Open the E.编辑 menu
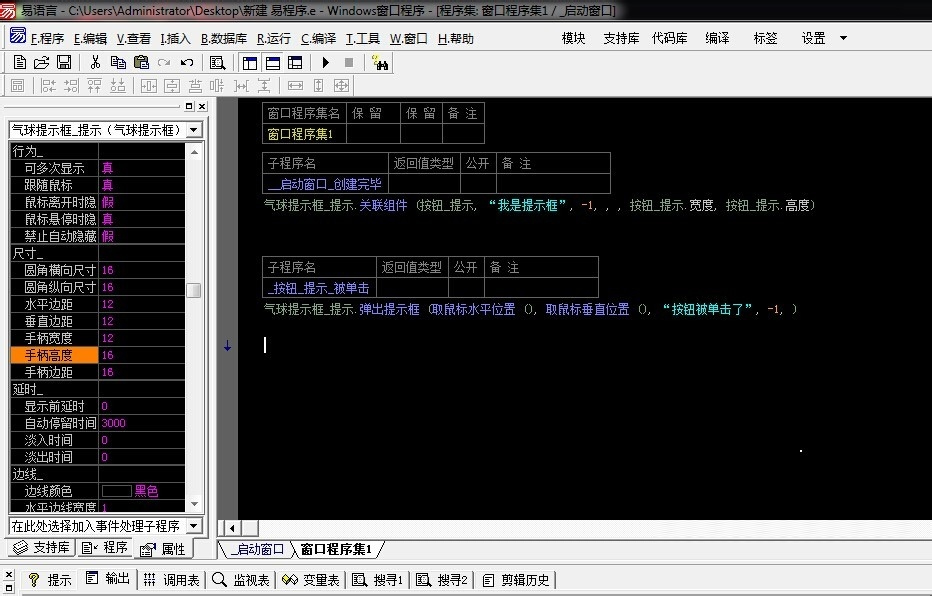The image size is (932, 596). click(x=90, y=39)
